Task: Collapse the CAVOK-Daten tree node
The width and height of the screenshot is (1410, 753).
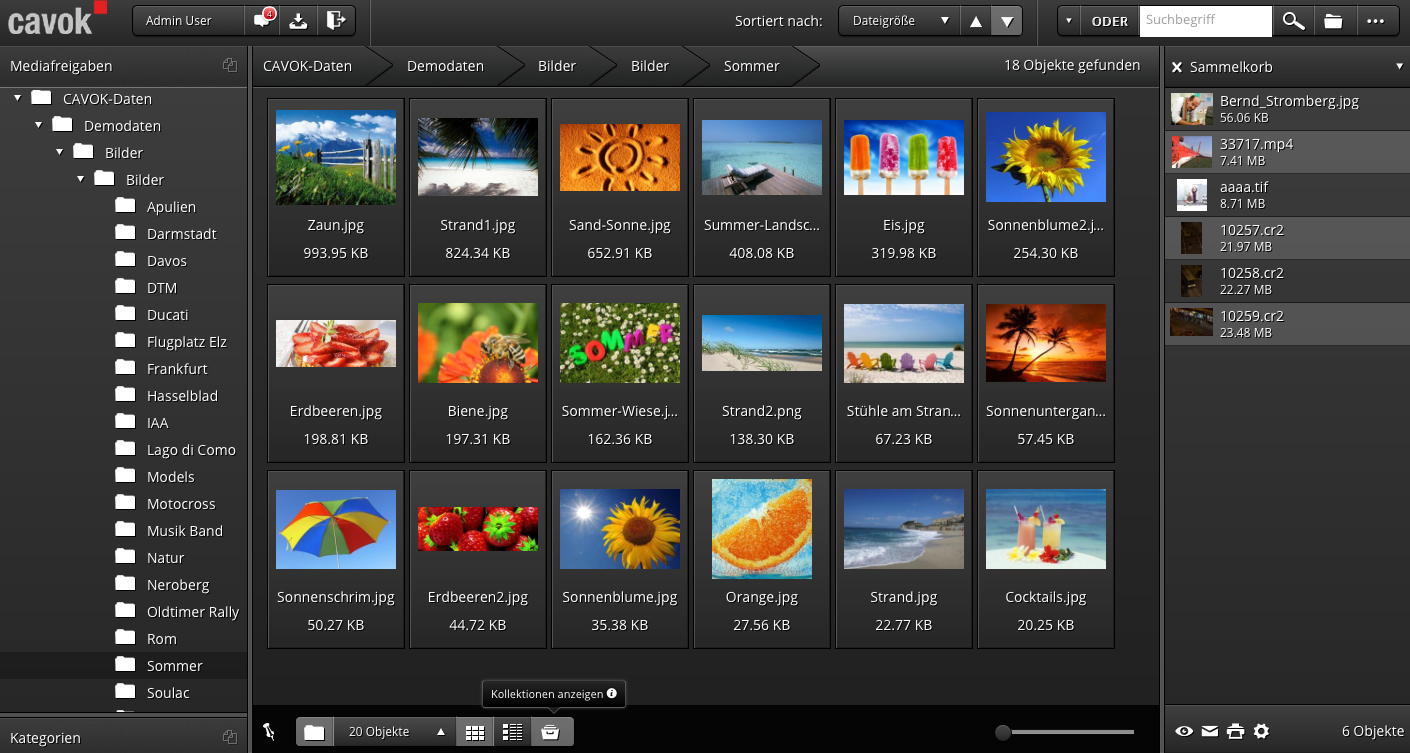Action: tap(17, 99)
